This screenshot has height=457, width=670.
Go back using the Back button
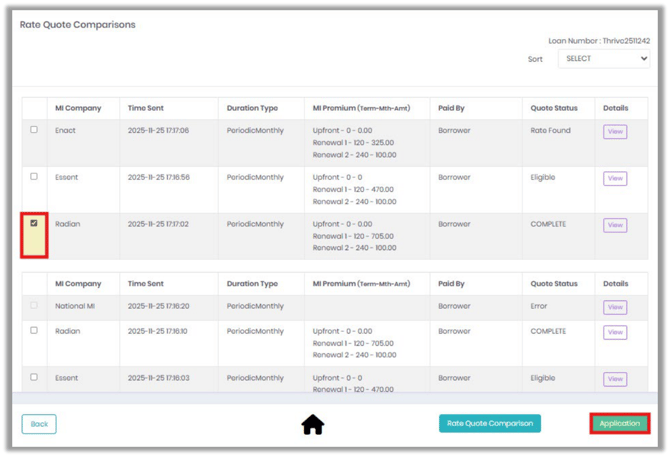[39, 424]
